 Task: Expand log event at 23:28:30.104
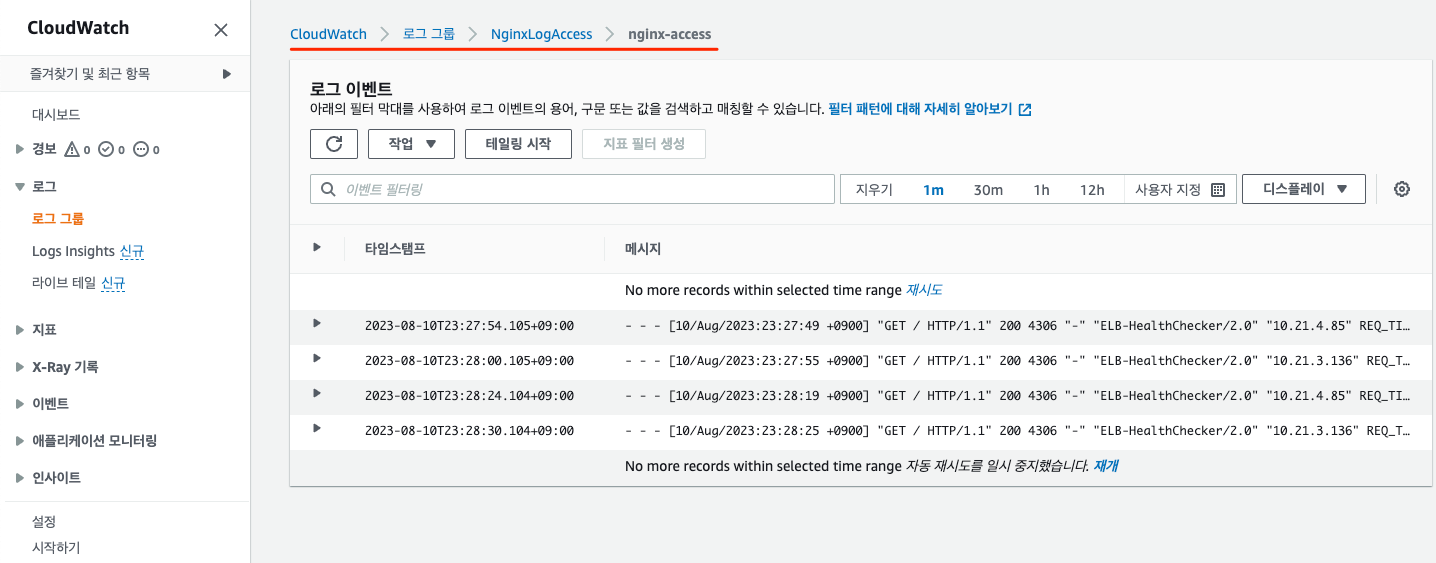pos(317,428)
